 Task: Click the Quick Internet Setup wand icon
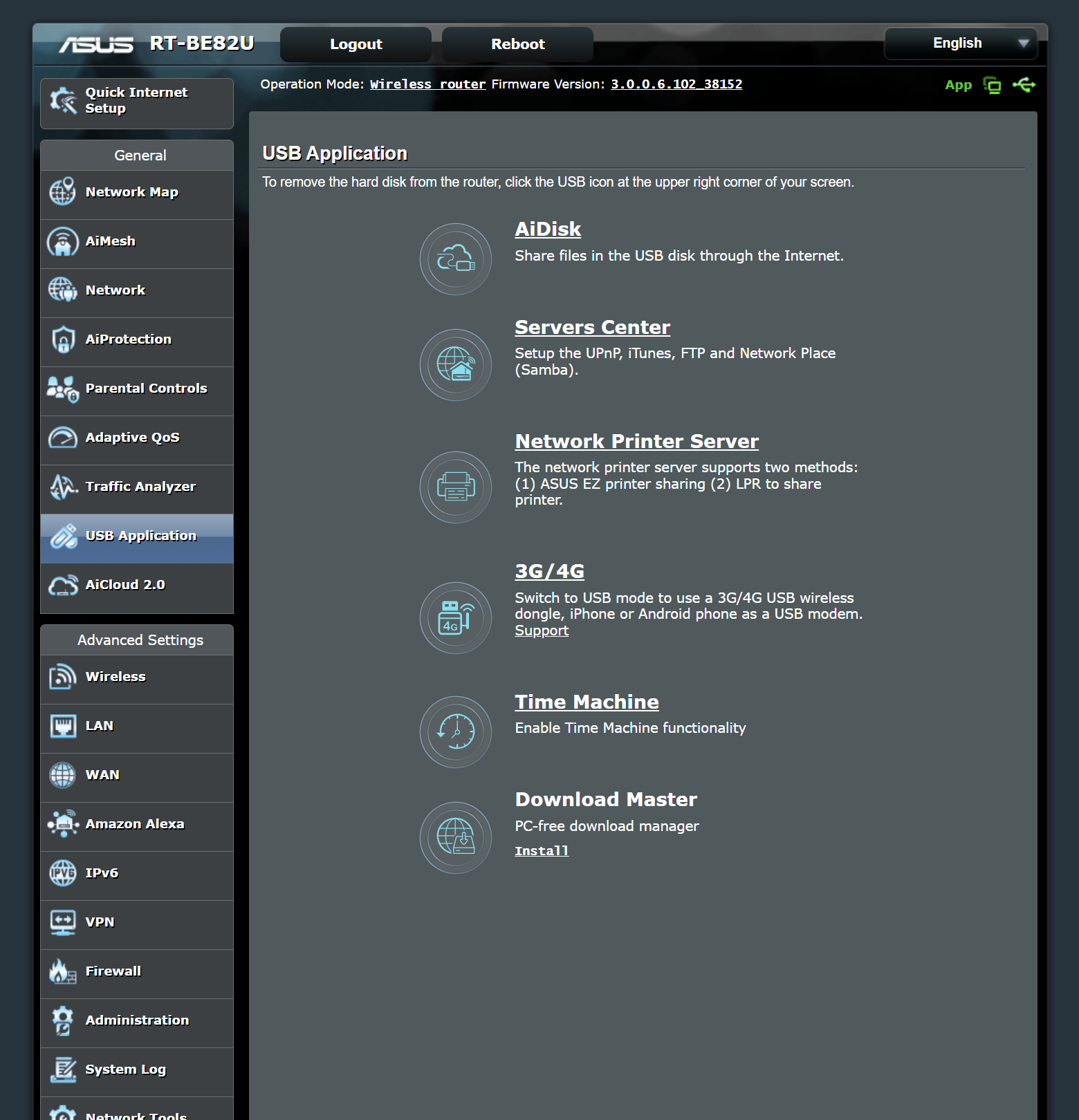[x=63, y=101]
